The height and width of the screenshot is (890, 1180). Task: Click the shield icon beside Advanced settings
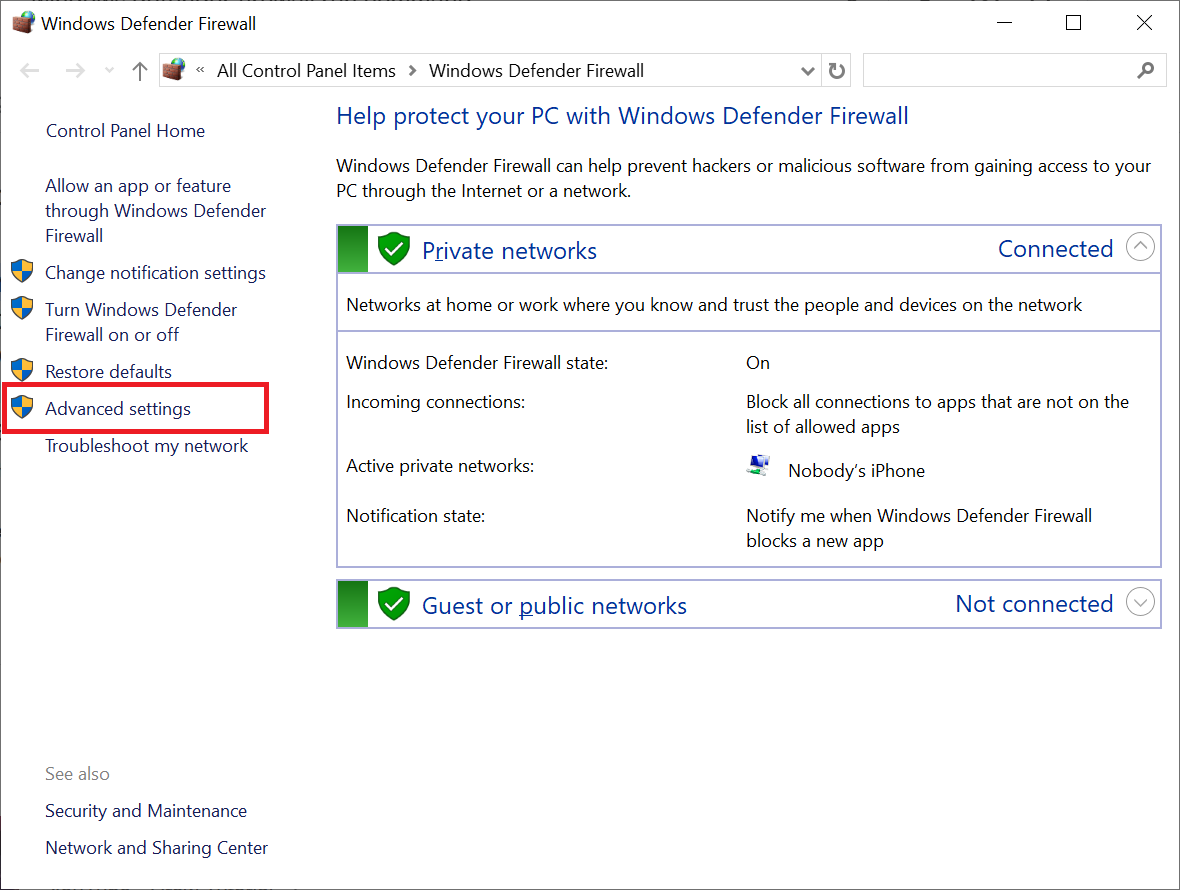click(22, 408)
